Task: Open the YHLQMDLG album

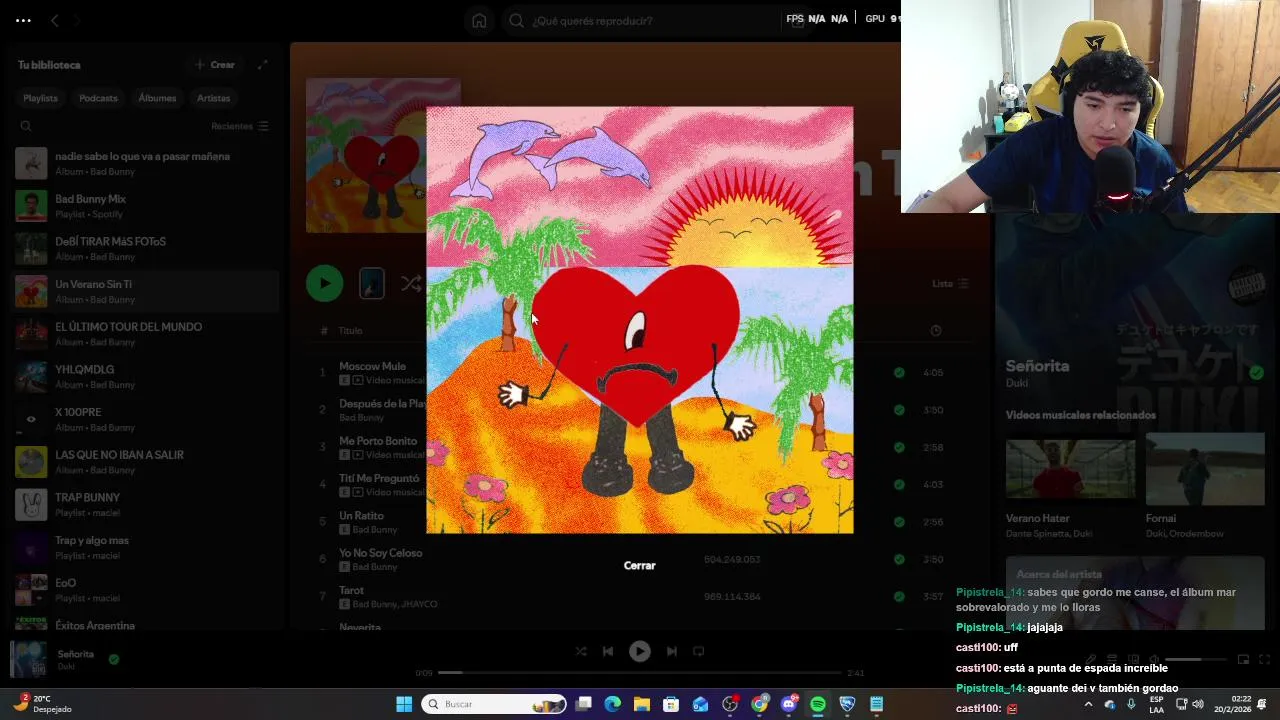Action: [145, 376]
